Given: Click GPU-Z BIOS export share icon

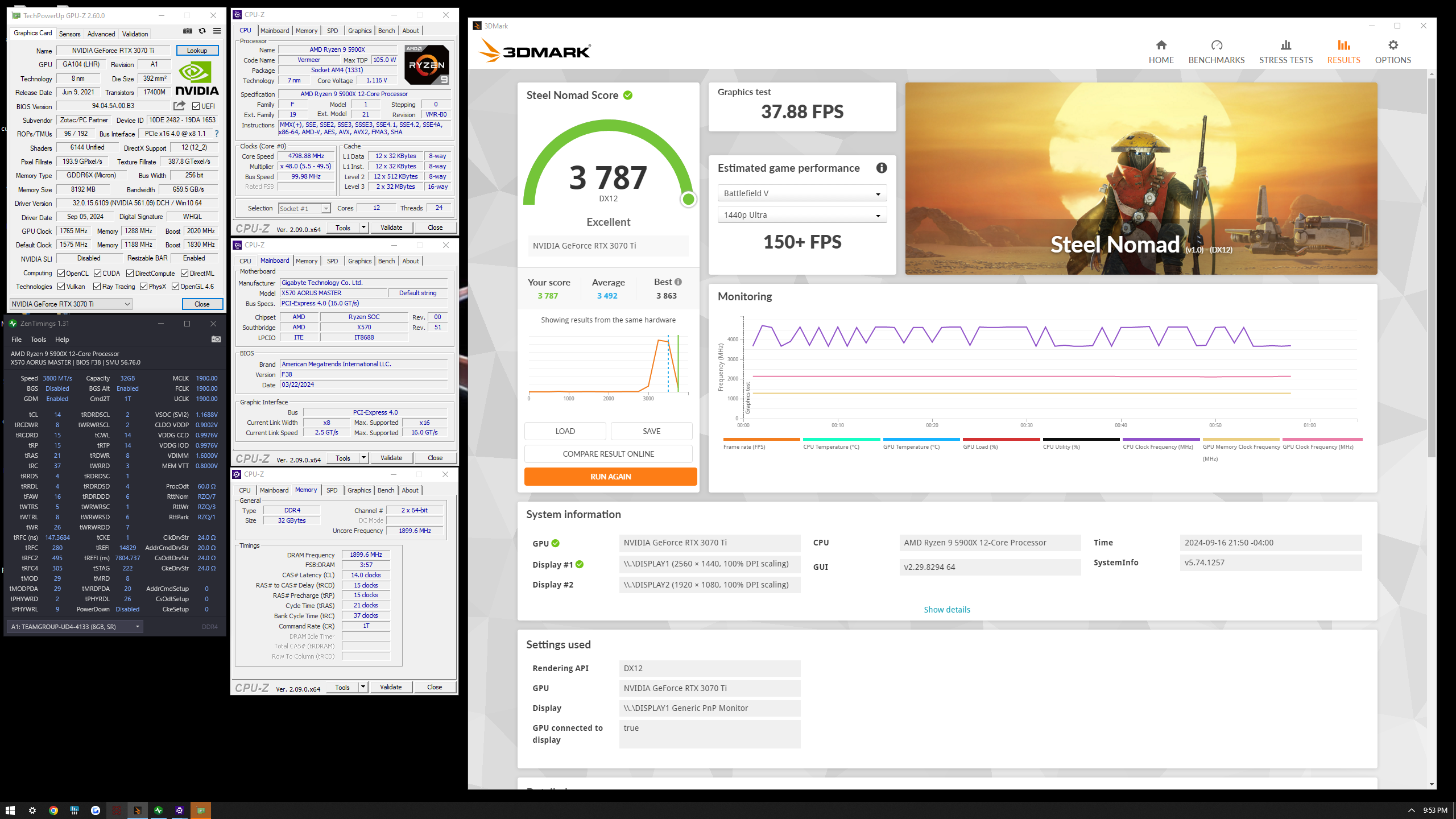Looking at the screenshot, I should pyautogui.click(x=179, y=106).
